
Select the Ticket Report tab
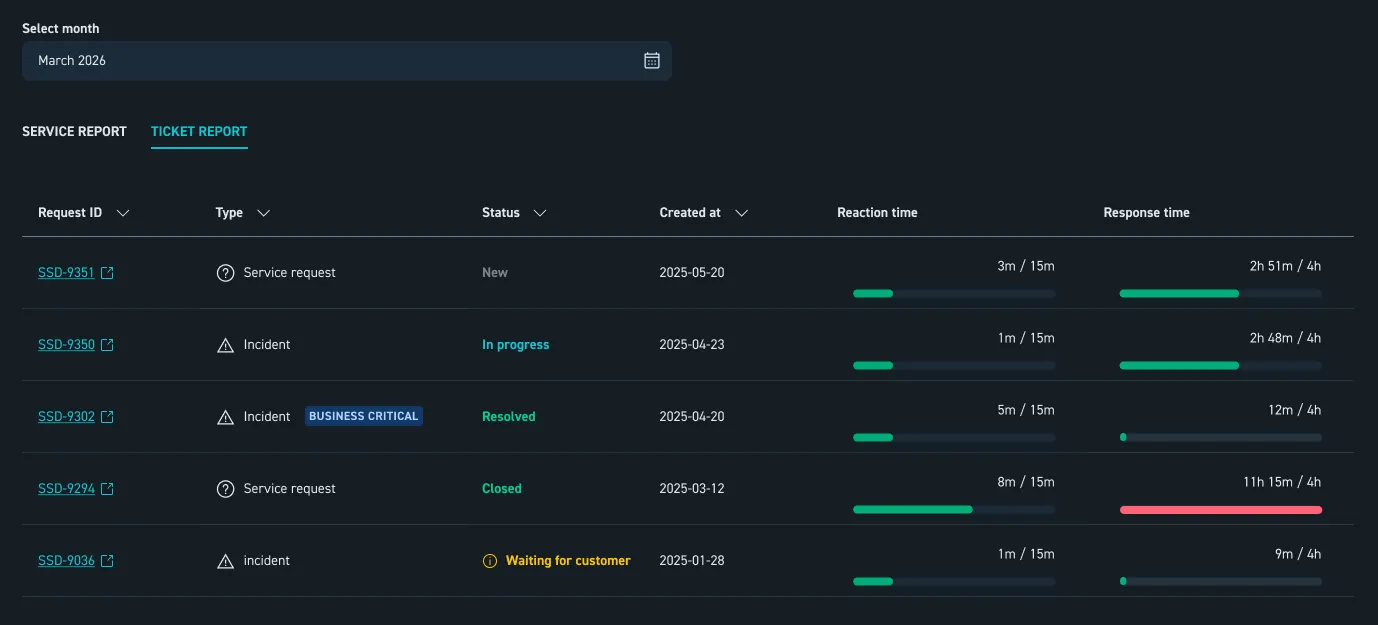click(x=199, y=131)
